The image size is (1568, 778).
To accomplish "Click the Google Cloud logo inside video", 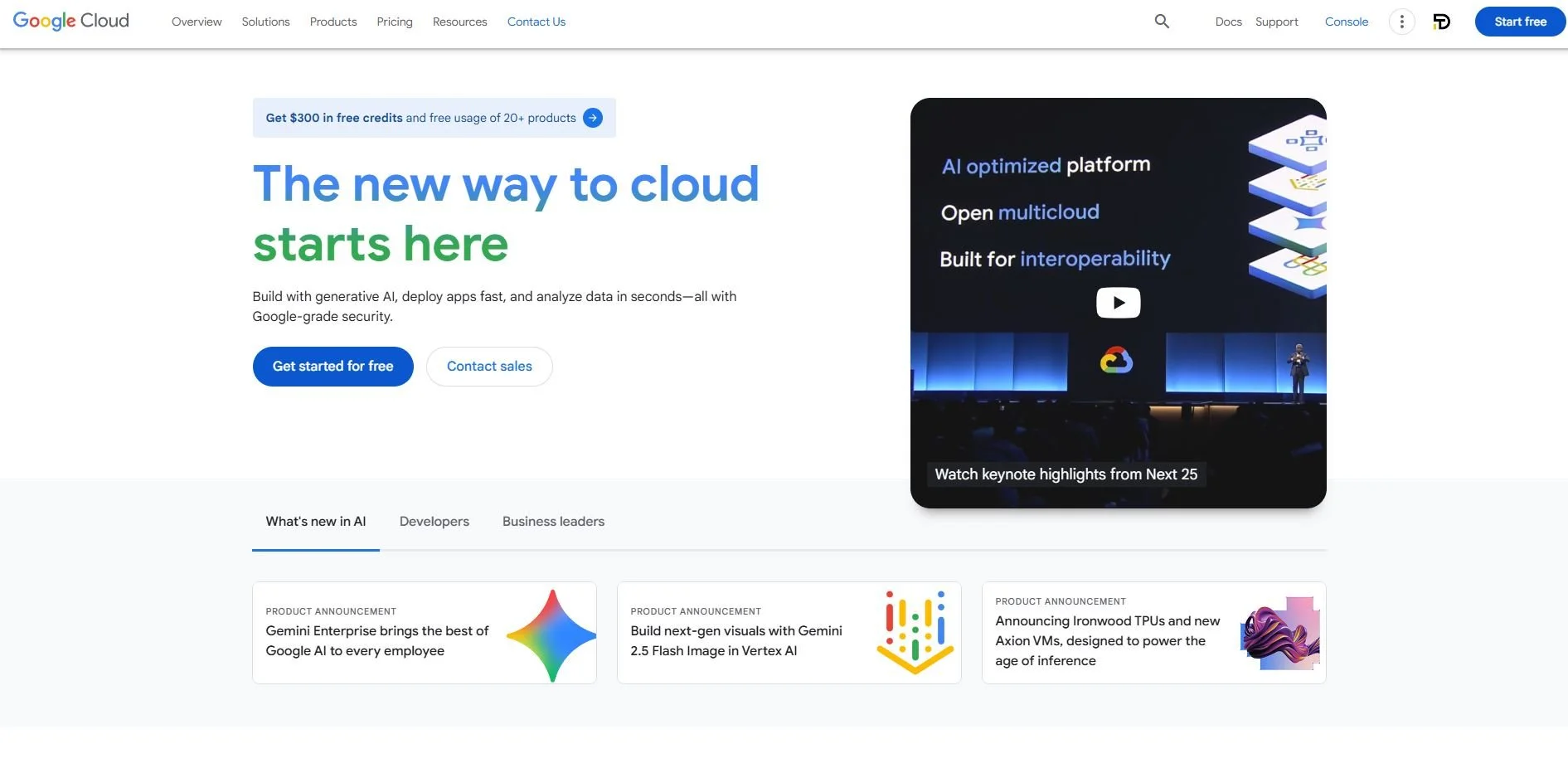I will pos(1116,361).
